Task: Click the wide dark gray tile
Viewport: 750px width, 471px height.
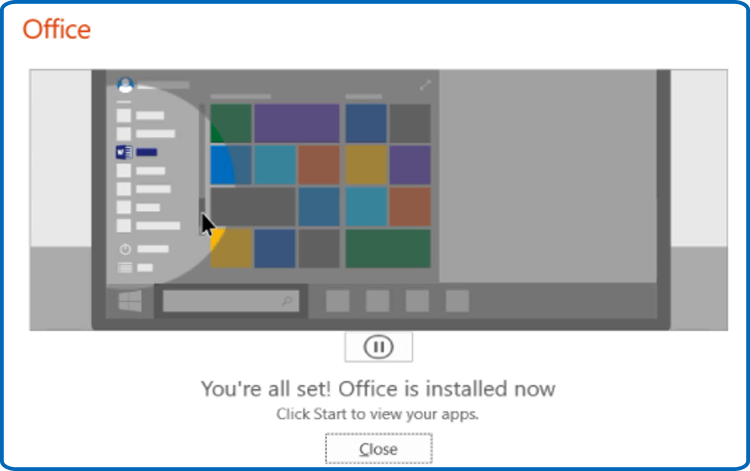Action: 253,207
